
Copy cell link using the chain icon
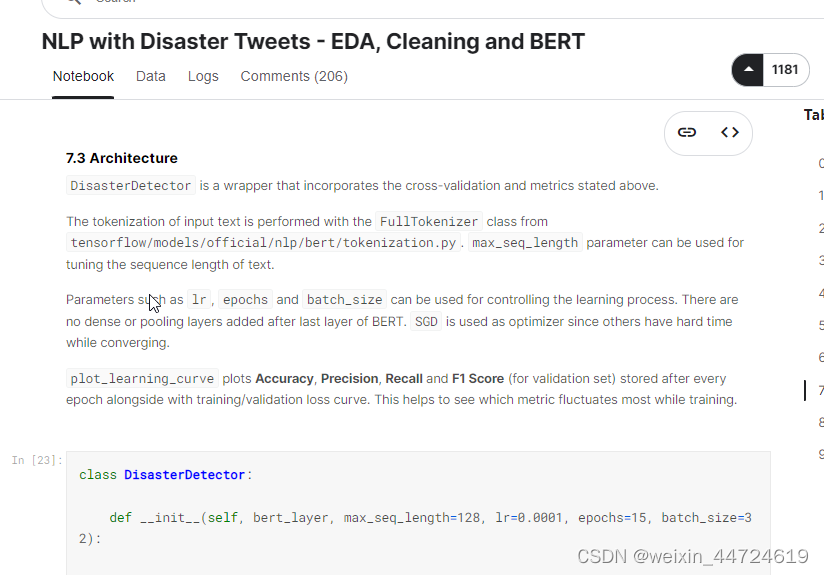687,132
